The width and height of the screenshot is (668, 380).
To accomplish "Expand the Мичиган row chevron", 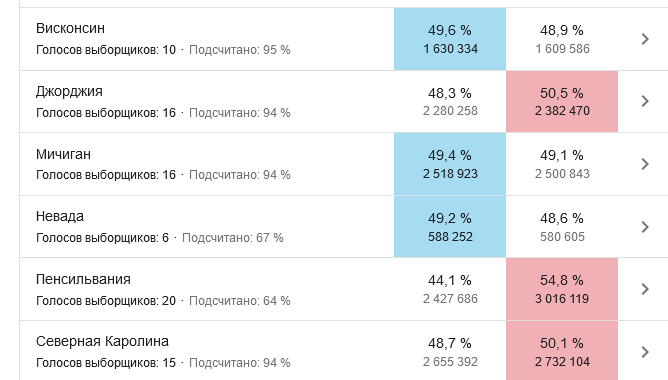I will 645,164.
